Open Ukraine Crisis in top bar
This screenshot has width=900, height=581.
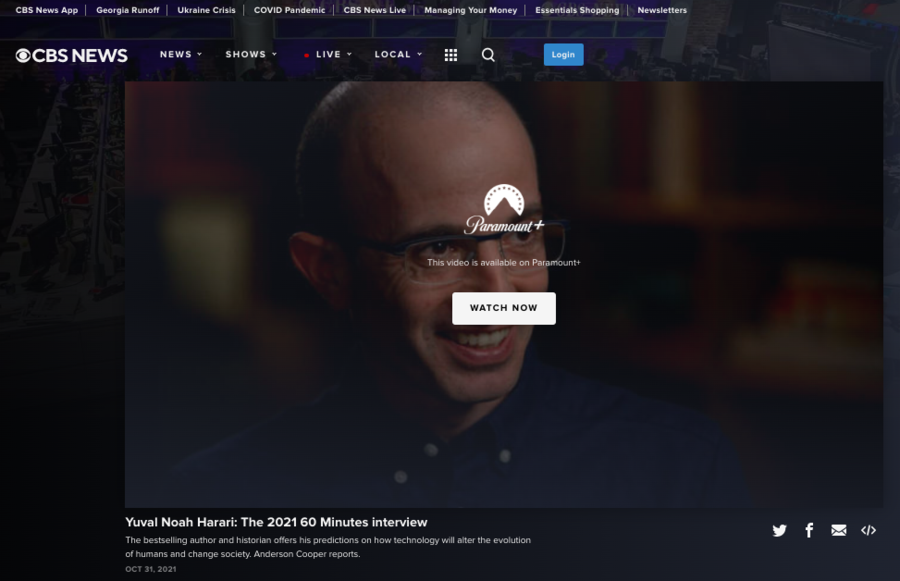207,10
